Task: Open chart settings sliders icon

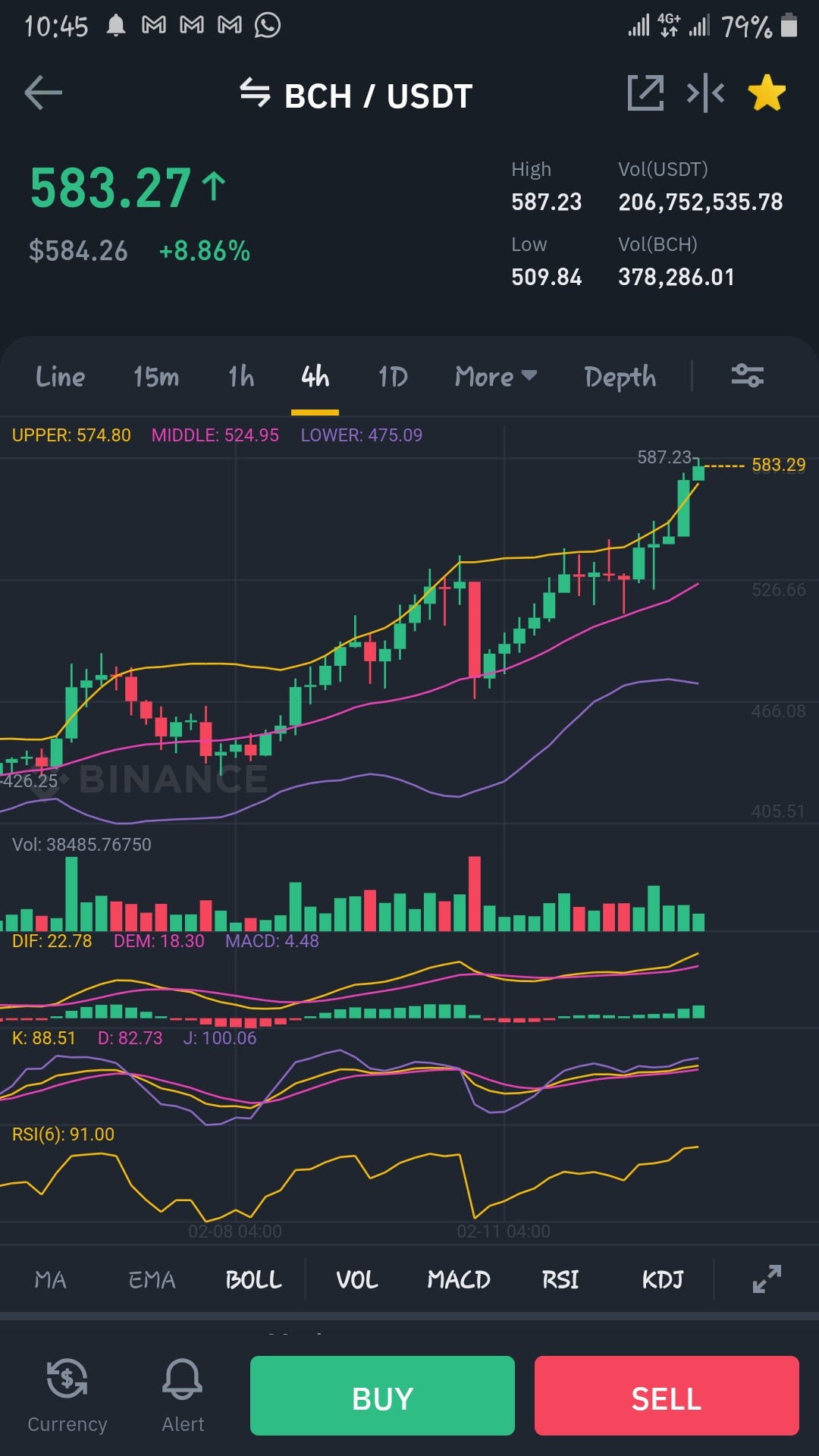Action: click(x=747, y=375)
